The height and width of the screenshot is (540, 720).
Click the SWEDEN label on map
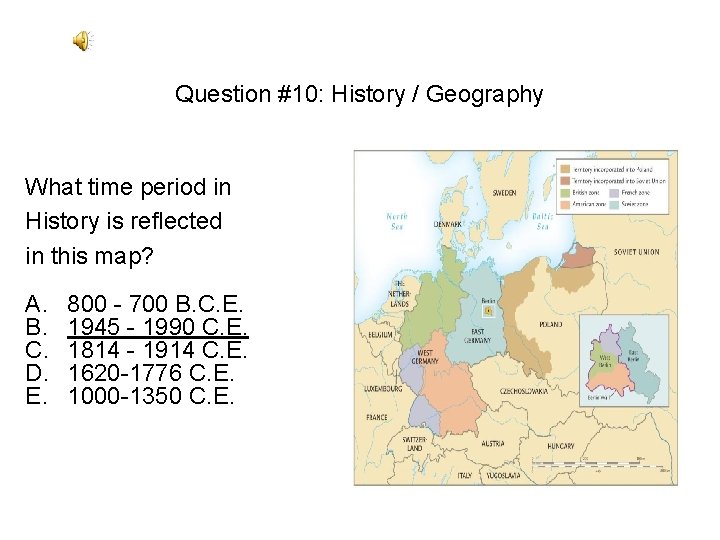504,193
